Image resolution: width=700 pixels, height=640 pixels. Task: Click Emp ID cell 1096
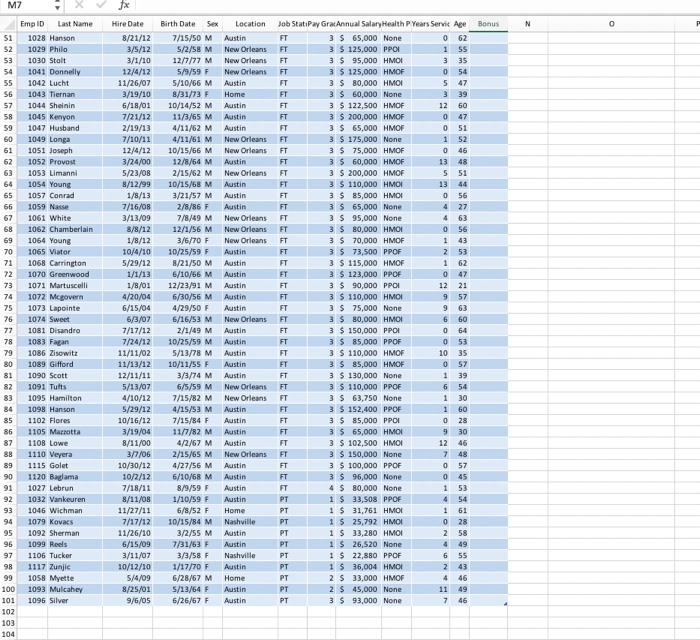point(32,601)
